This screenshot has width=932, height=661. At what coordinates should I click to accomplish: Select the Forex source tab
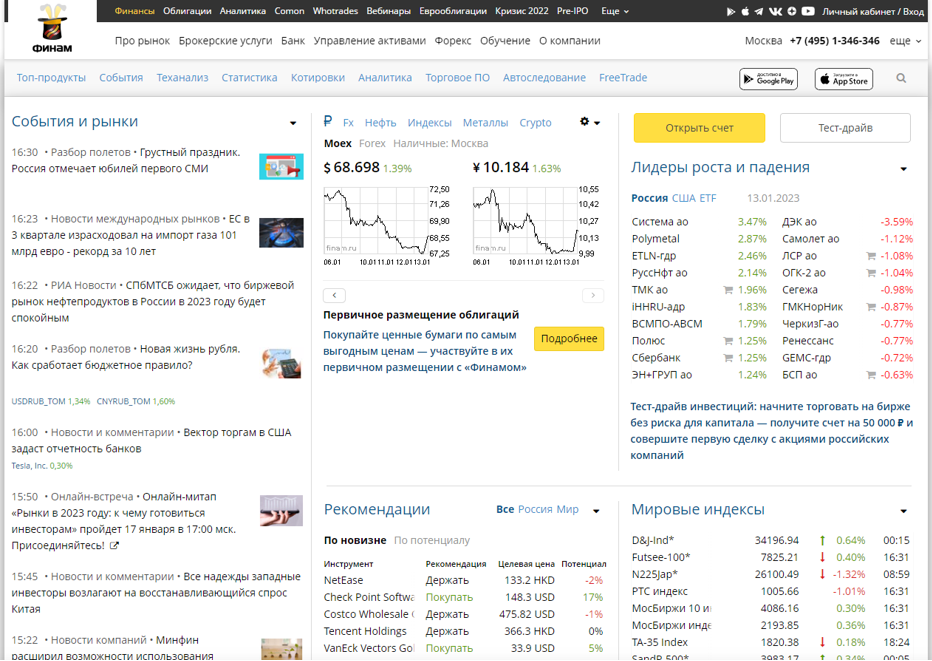[372, 144]
